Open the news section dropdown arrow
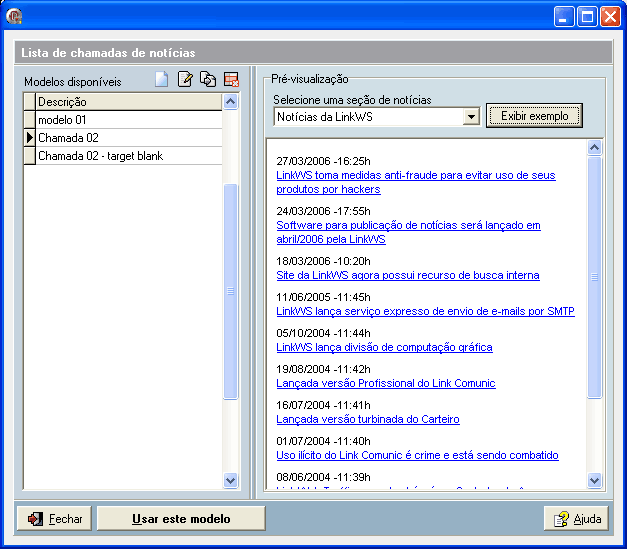This screenshot has width=627, height=549. 471,117
